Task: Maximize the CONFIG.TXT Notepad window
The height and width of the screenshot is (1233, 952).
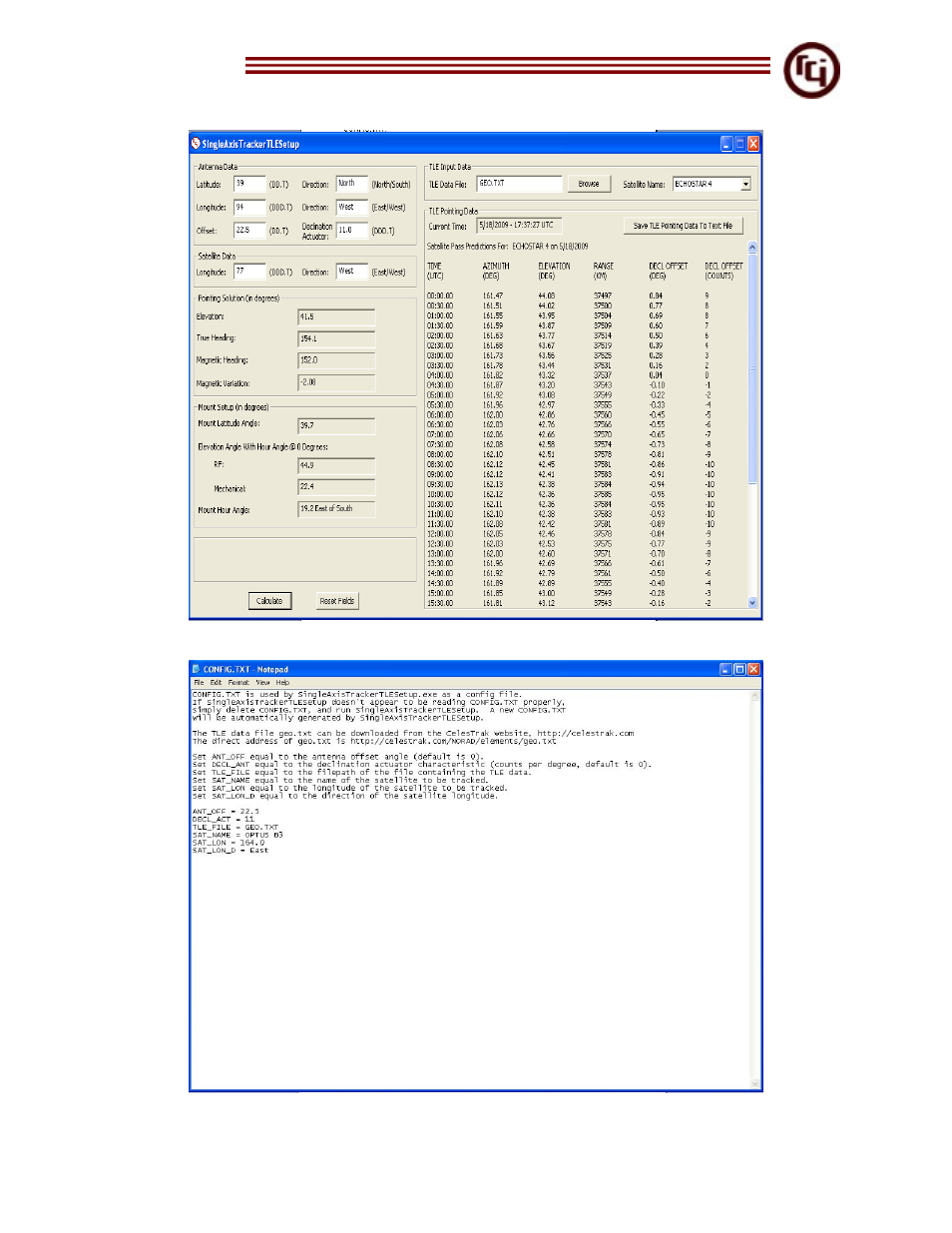Action: (x=739, y=669)
